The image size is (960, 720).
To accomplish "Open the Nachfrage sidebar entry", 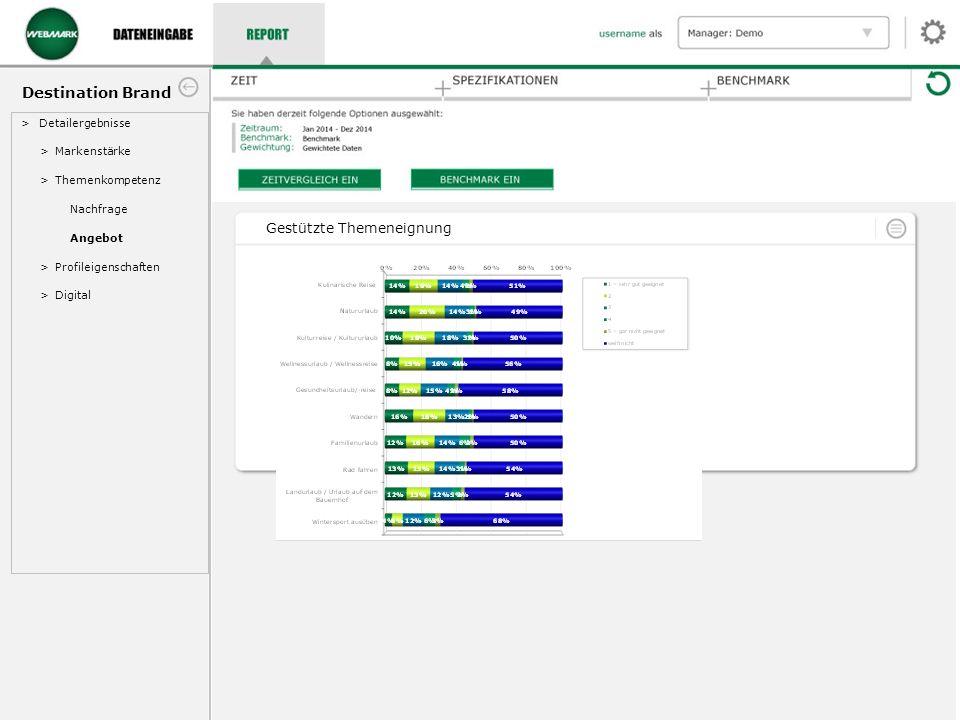I will tap(99, 209).
